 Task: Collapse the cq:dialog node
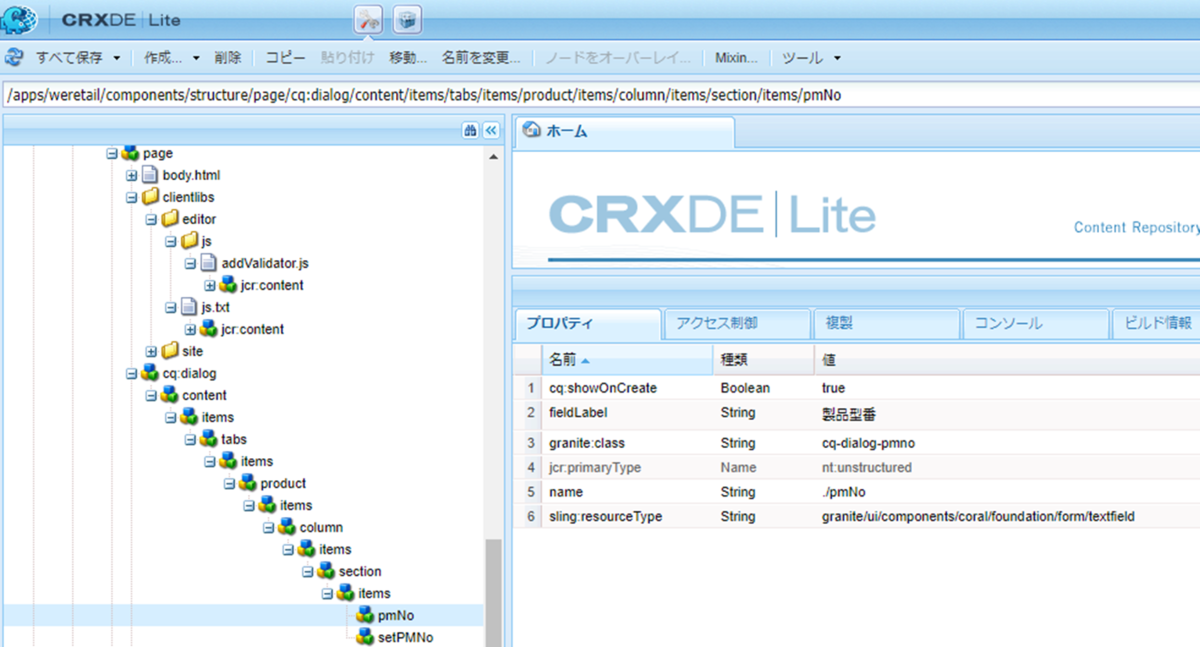pyautogui.click(x=131, y=374)
